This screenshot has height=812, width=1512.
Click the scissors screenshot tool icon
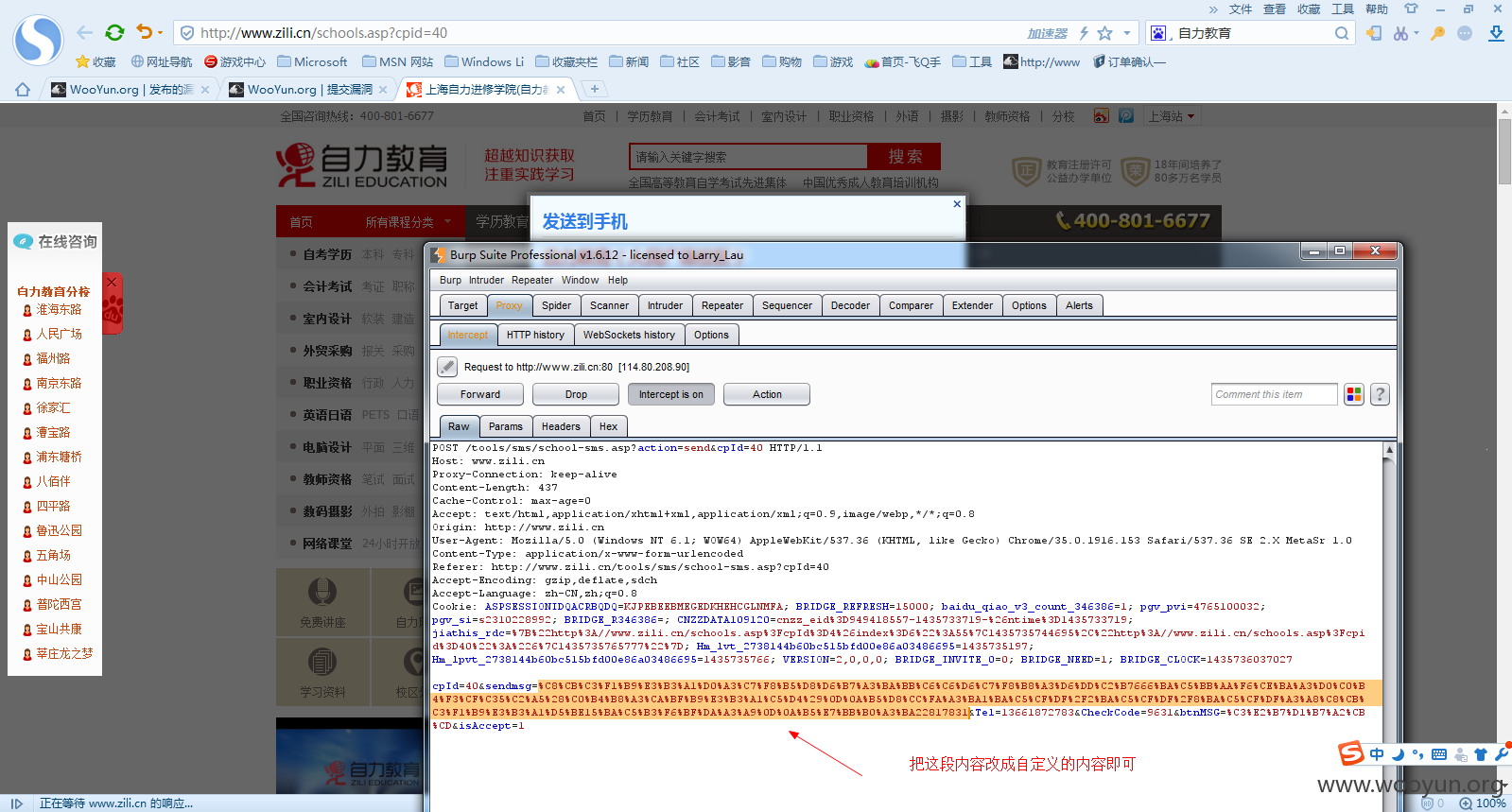tap(1400, 33)
